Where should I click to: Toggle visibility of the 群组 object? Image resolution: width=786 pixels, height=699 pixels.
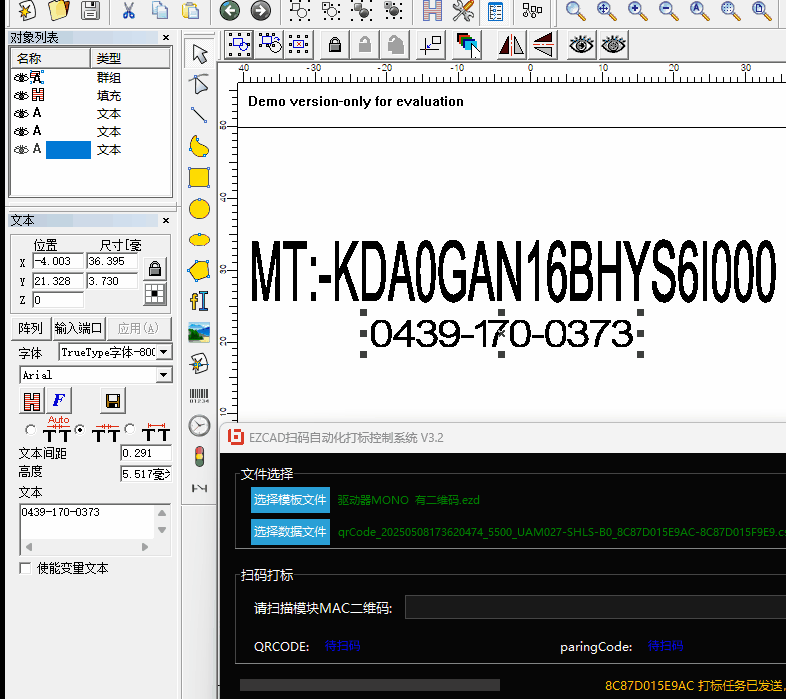click(21, 78)
